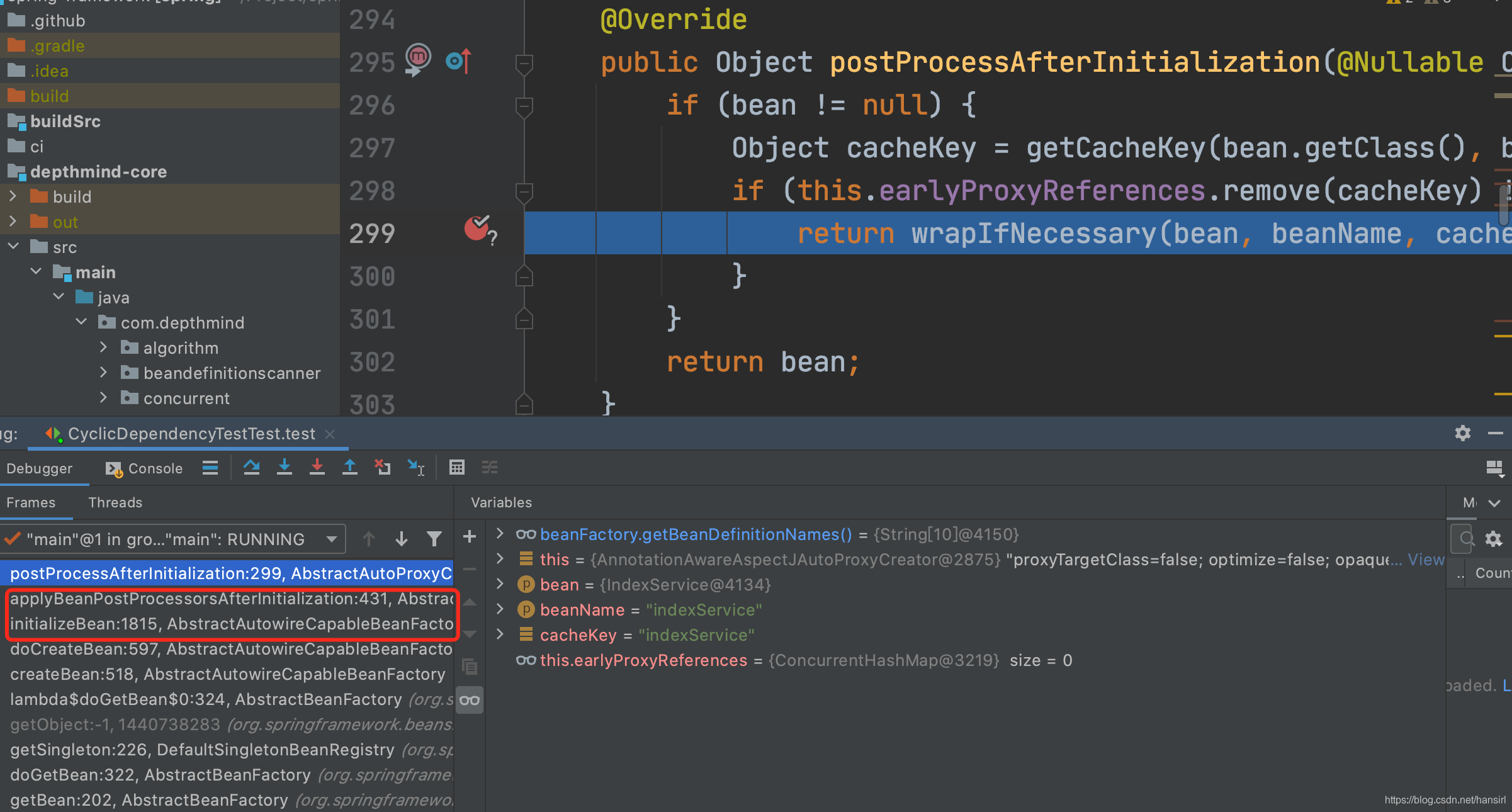Click Step Out debugger icon
The height and width of the screenshot is (812, 1512).
click(x=350, y=467)
